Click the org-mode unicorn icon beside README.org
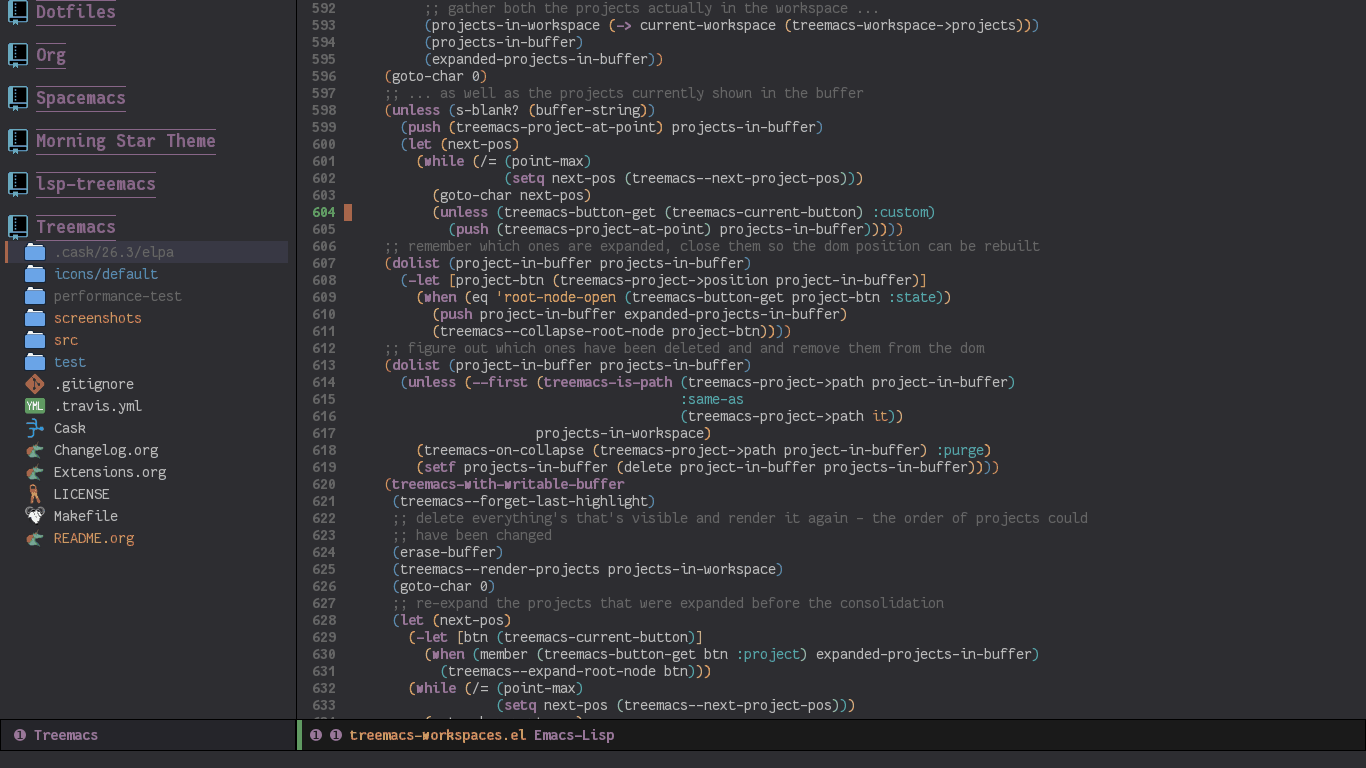The height and width of the screenshot is (768, 1366). click(x=34, y=538)
